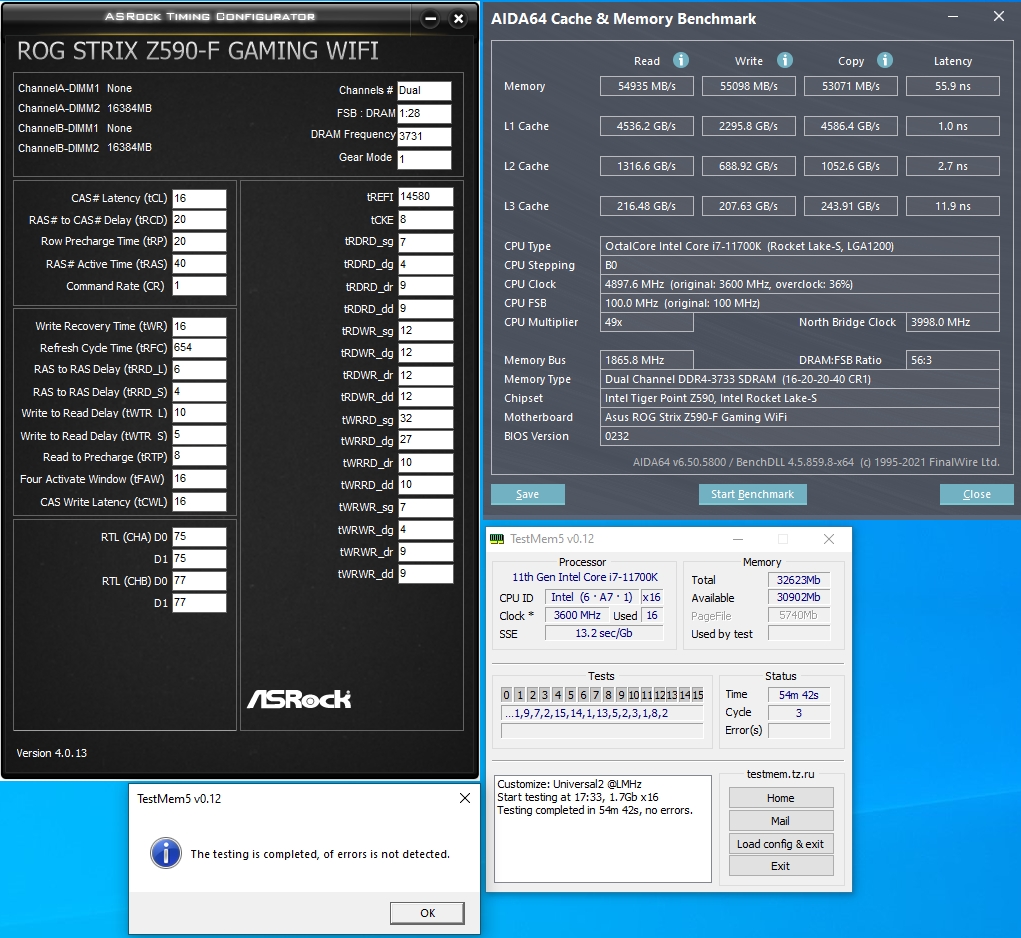
Task: Click the Channels # field showing Dual
Action: tap(424, 90)
